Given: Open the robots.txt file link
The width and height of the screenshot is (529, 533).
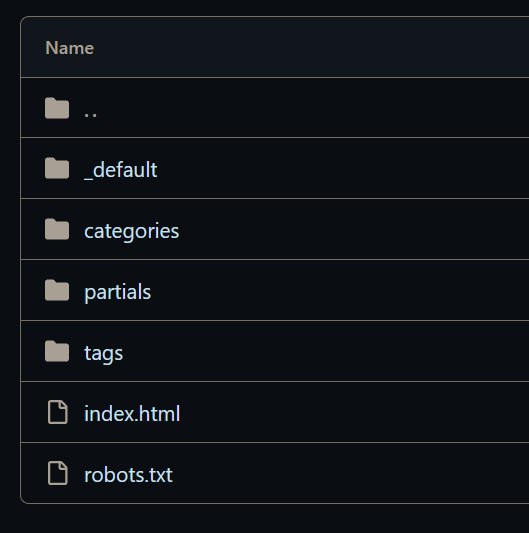Looking at the screenshot, I should click(x=129, y=475).
